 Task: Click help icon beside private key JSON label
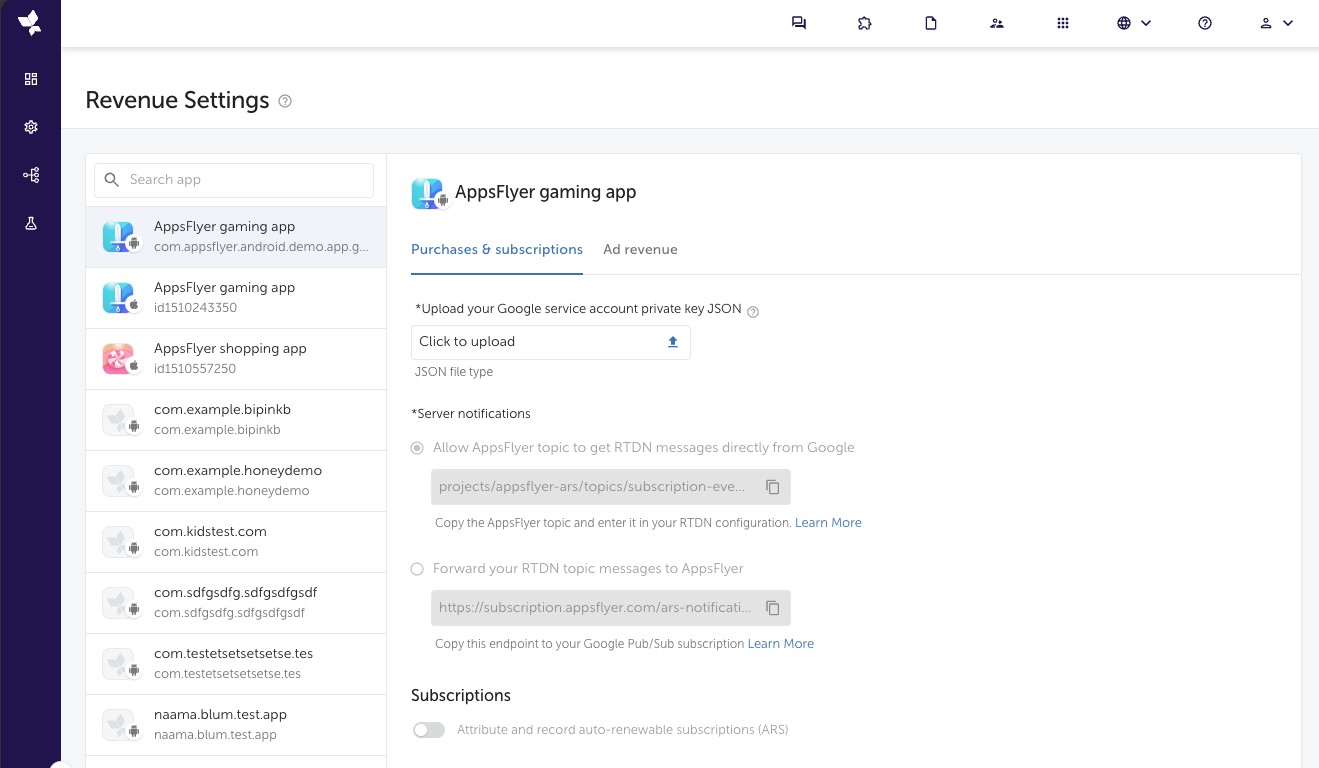pos(753,311)
